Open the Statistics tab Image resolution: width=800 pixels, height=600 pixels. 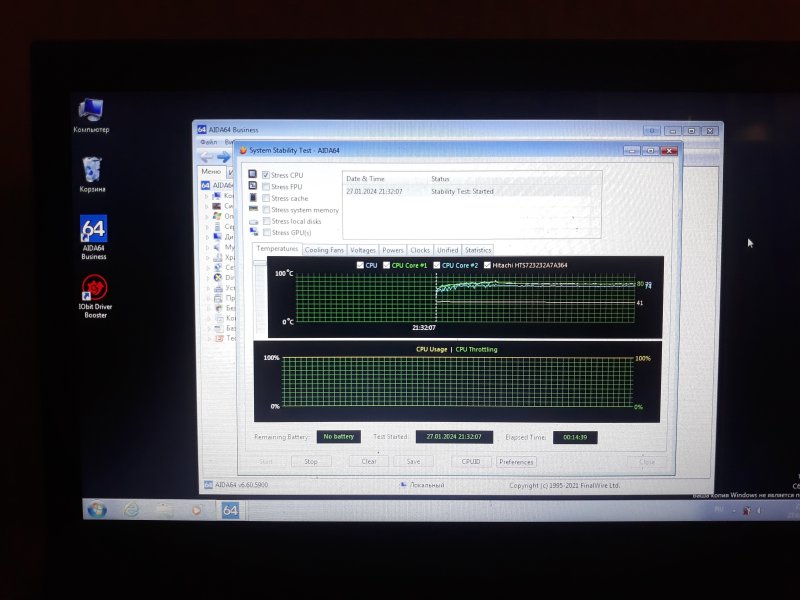[x=478, y=250]
